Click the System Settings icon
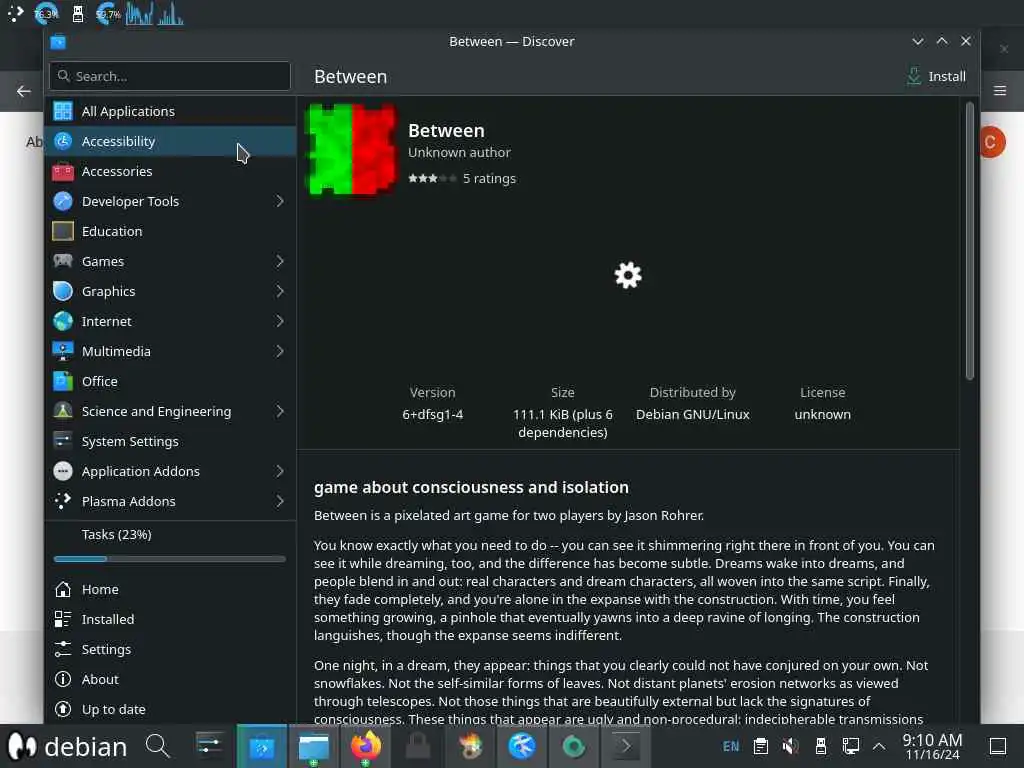Image resolution: width=1024 pixels, height=768 pixels. [63, 441]
